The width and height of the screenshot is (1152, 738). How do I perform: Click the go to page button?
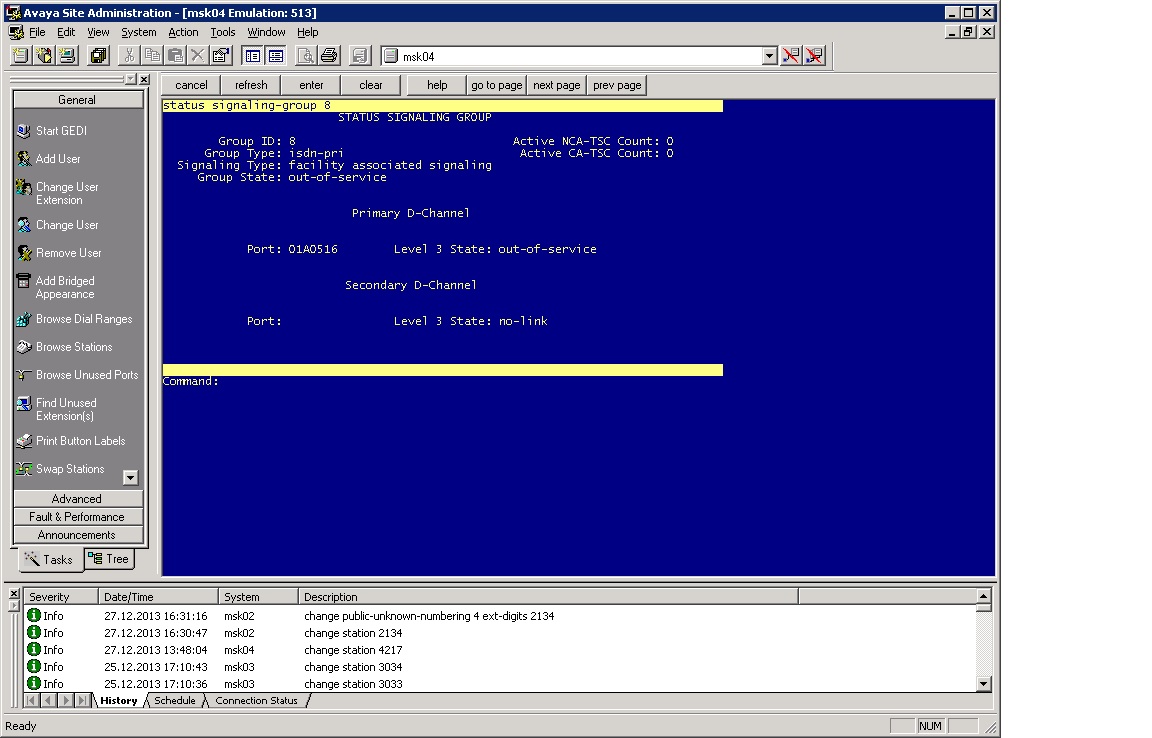497,85
